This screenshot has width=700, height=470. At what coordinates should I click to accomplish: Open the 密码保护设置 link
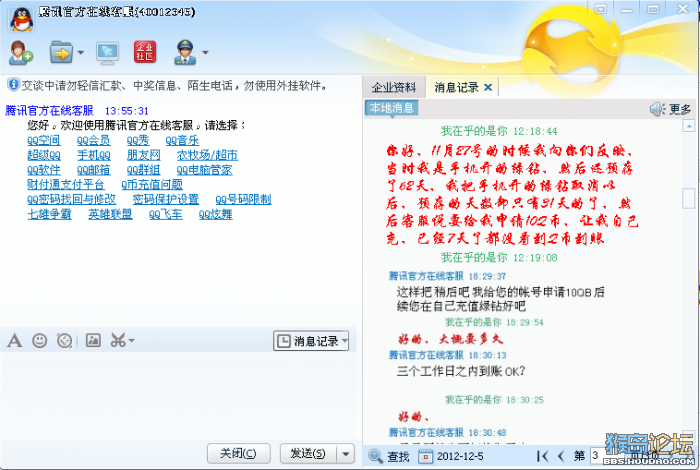[x=166, y=199]
